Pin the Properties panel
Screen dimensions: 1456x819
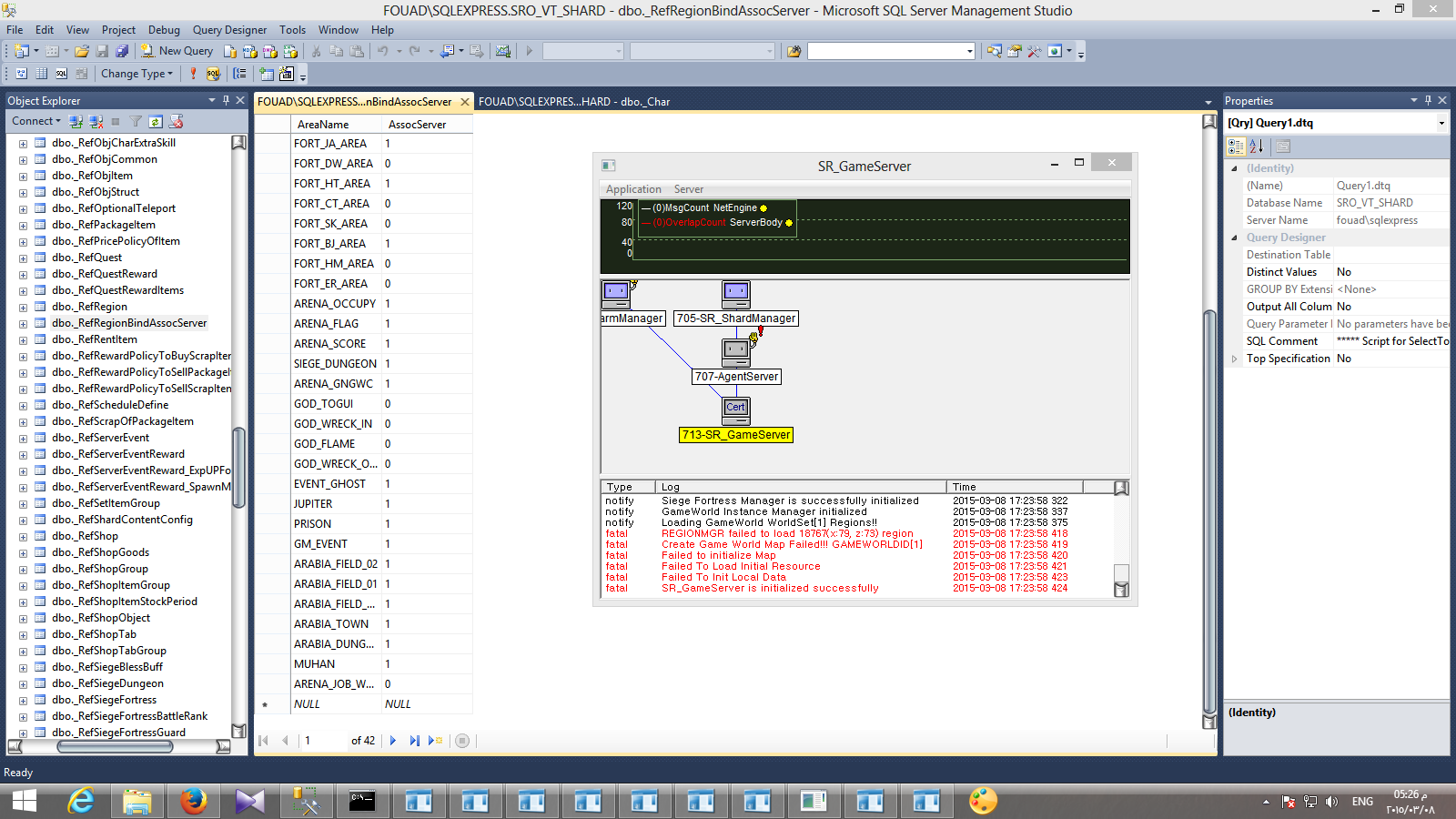[1428, 100]
